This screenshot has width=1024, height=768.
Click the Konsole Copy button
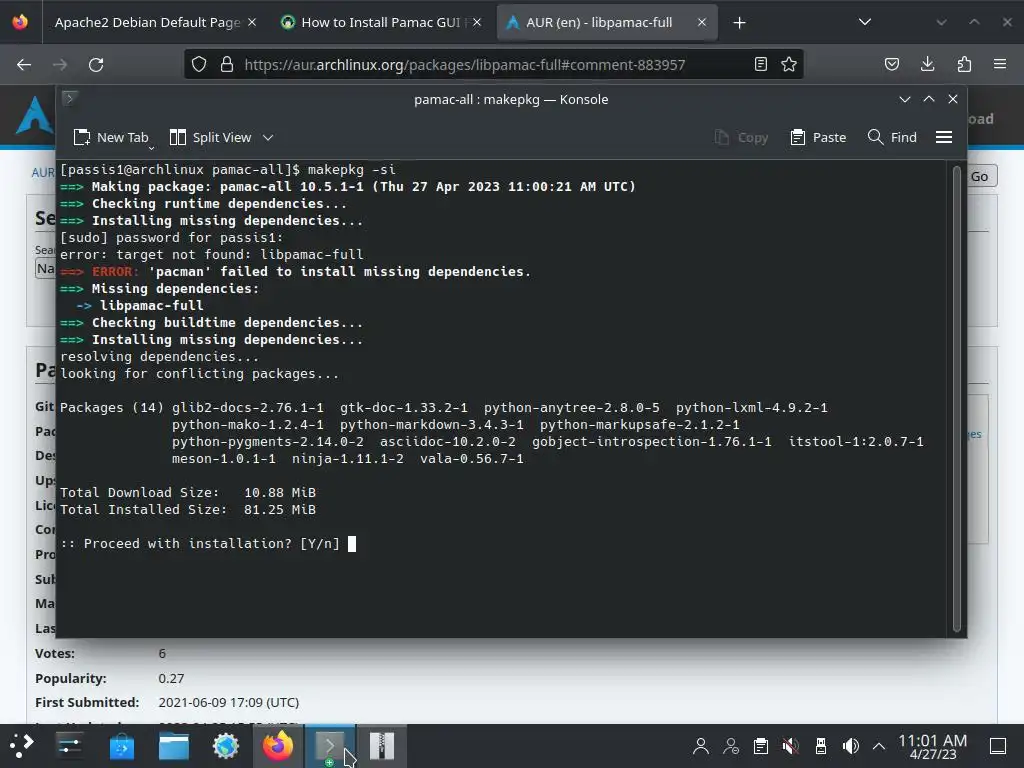[741, 137]
